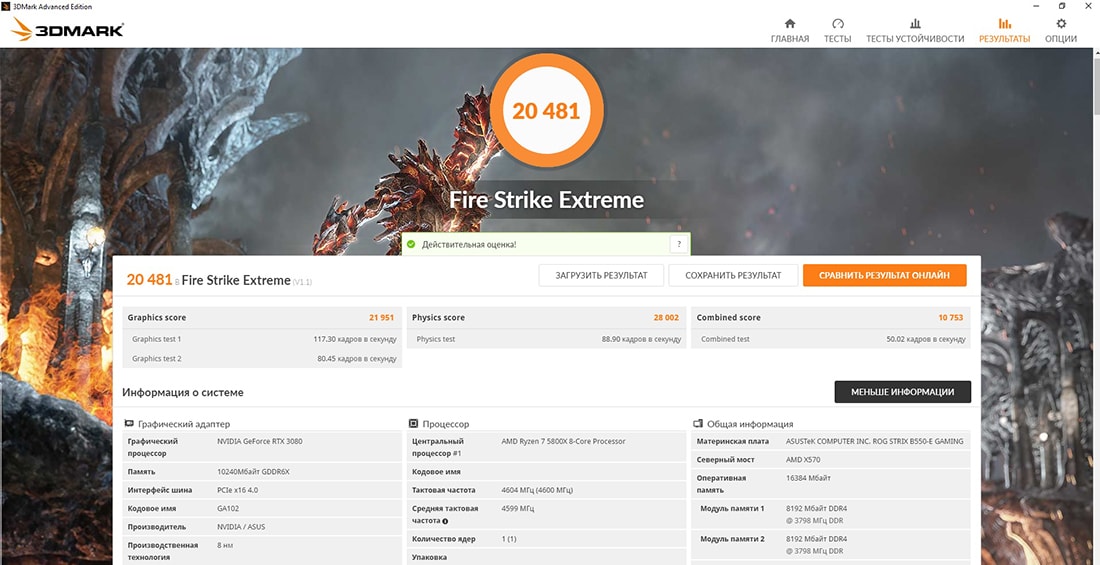Click the NVIDIA / ASUS manufacturer value

coord(241,526)
